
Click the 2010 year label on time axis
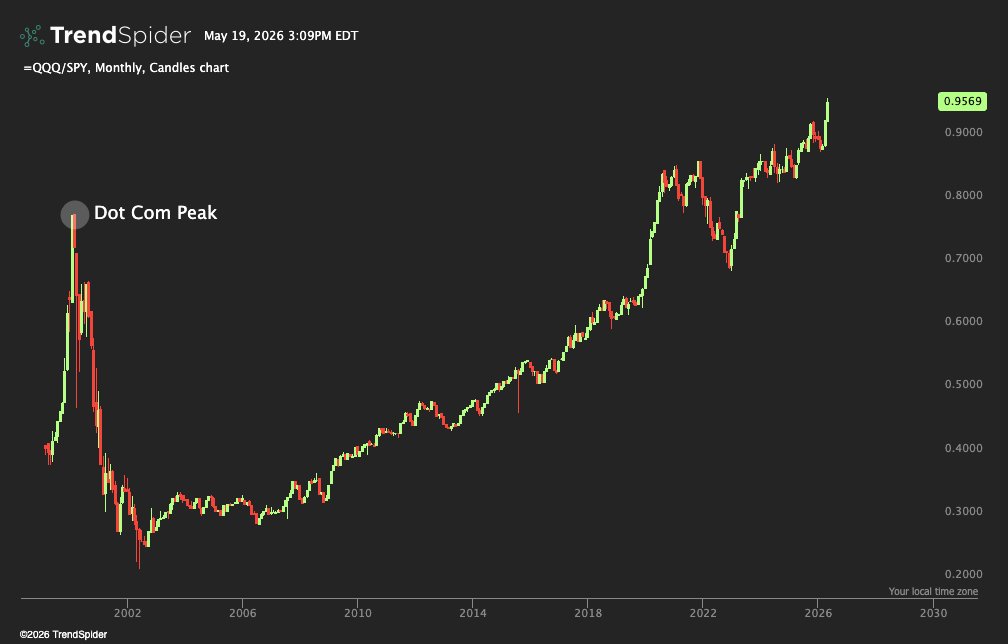tap(357, 613)
